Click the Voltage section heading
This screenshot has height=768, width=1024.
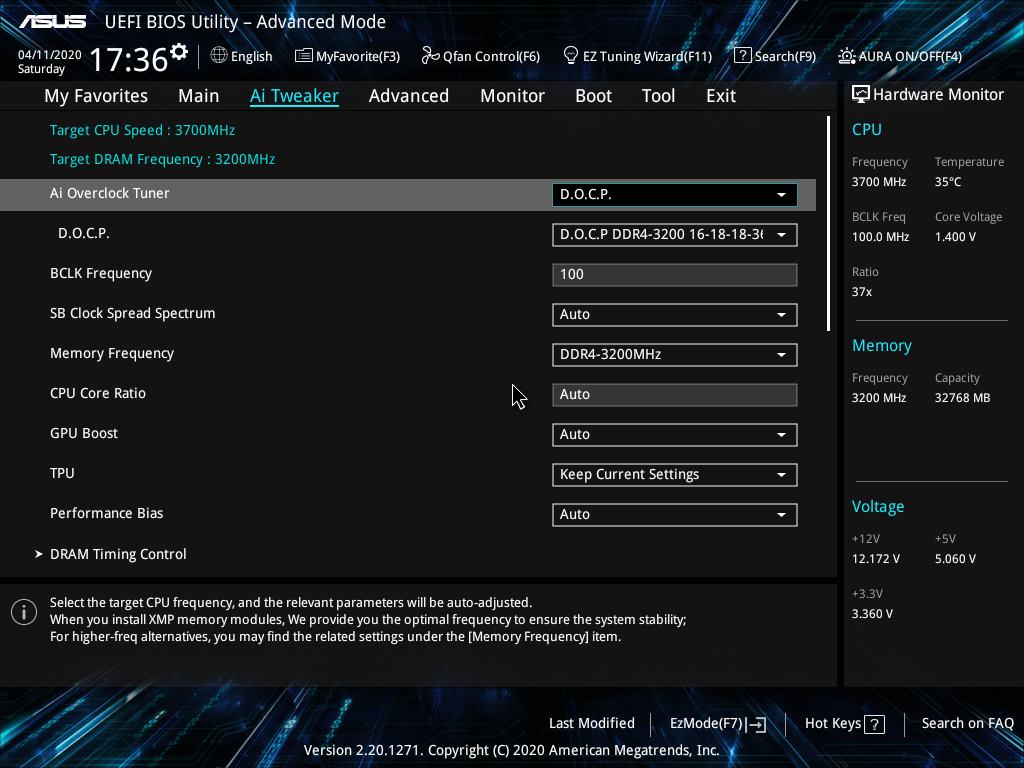[878, 507]
